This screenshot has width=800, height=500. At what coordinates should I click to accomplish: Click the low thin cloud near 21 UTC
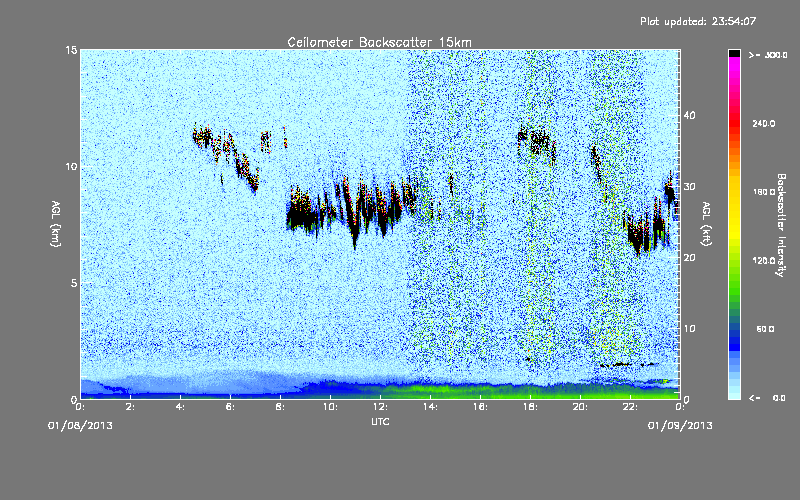pos(628,365)
